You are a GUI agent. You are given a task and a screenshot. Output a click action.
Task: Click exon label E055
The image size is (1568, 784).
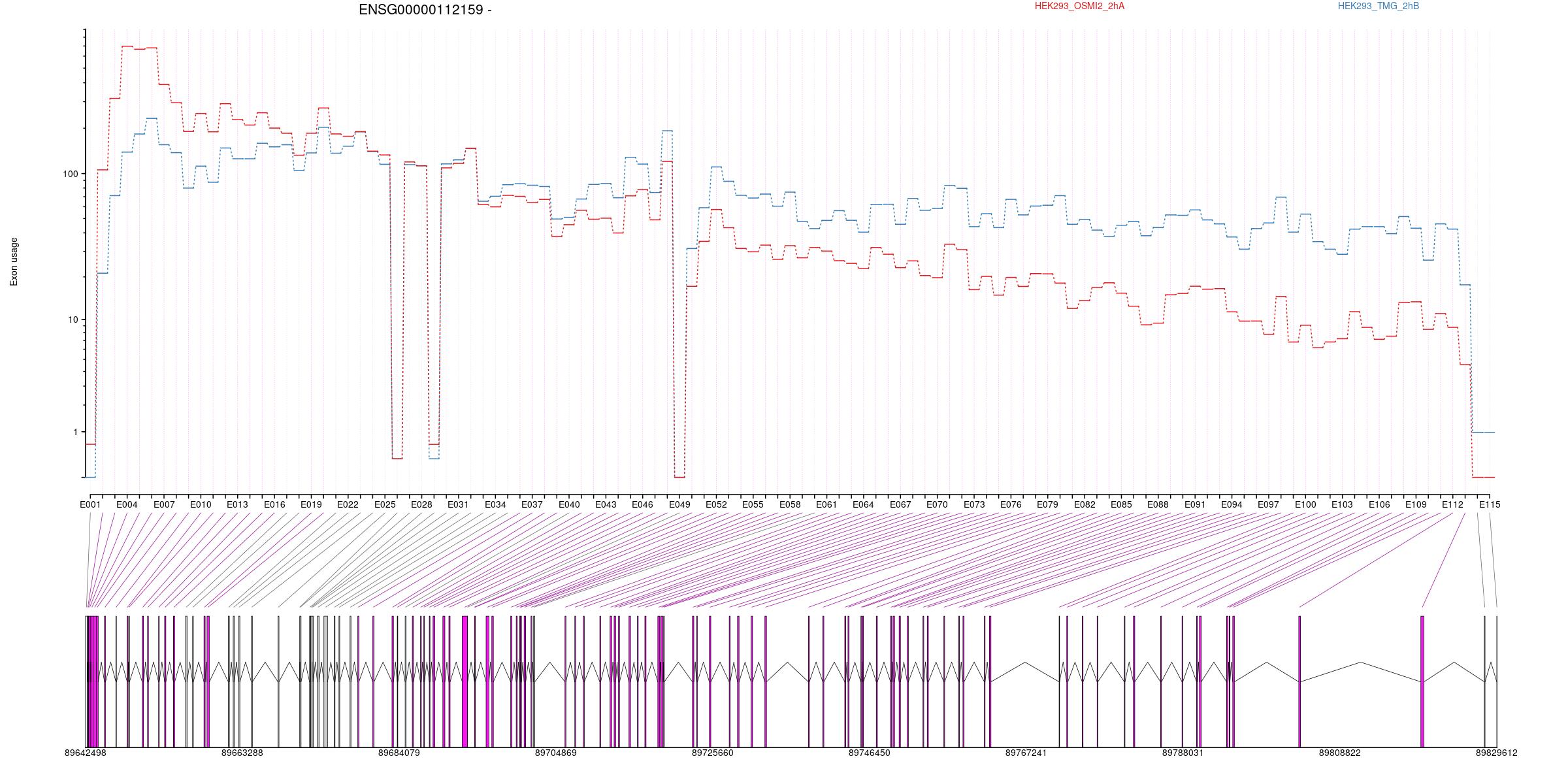753,504
